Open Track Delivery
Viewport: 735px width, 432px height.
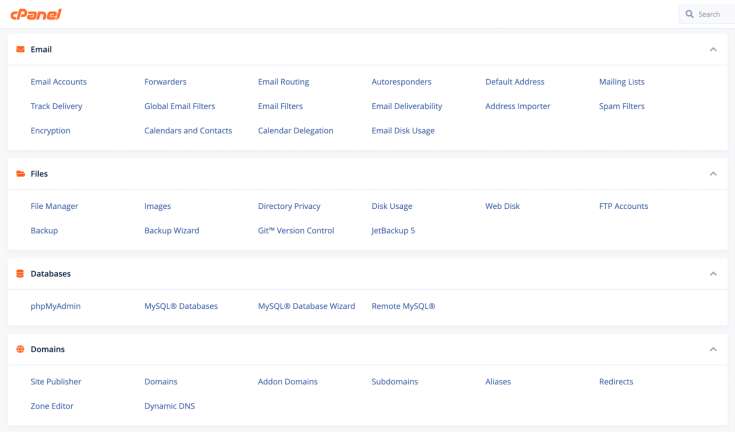(56, 106)
